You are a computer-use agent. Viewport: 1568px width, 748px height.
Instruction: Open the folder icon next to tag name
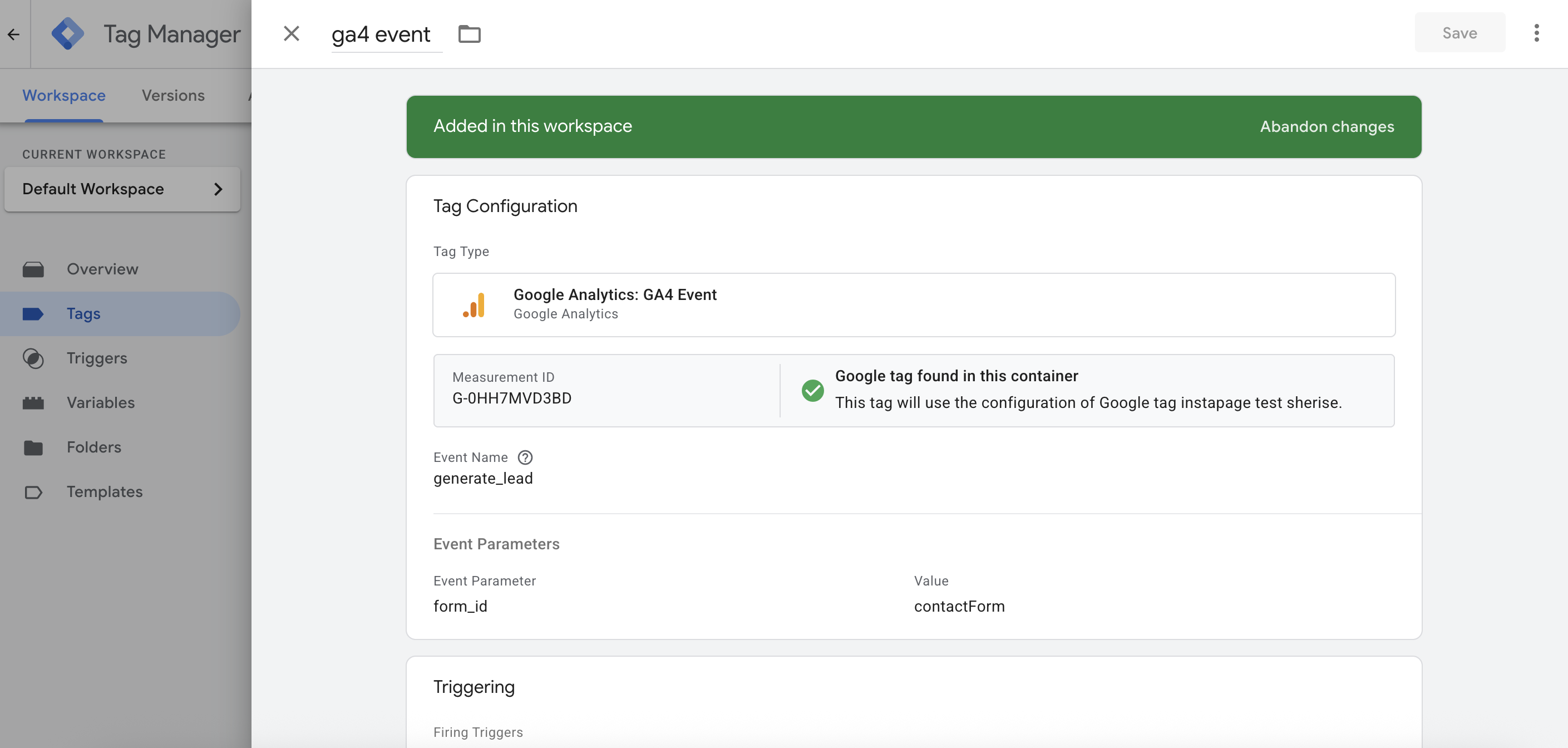(469, 34)
